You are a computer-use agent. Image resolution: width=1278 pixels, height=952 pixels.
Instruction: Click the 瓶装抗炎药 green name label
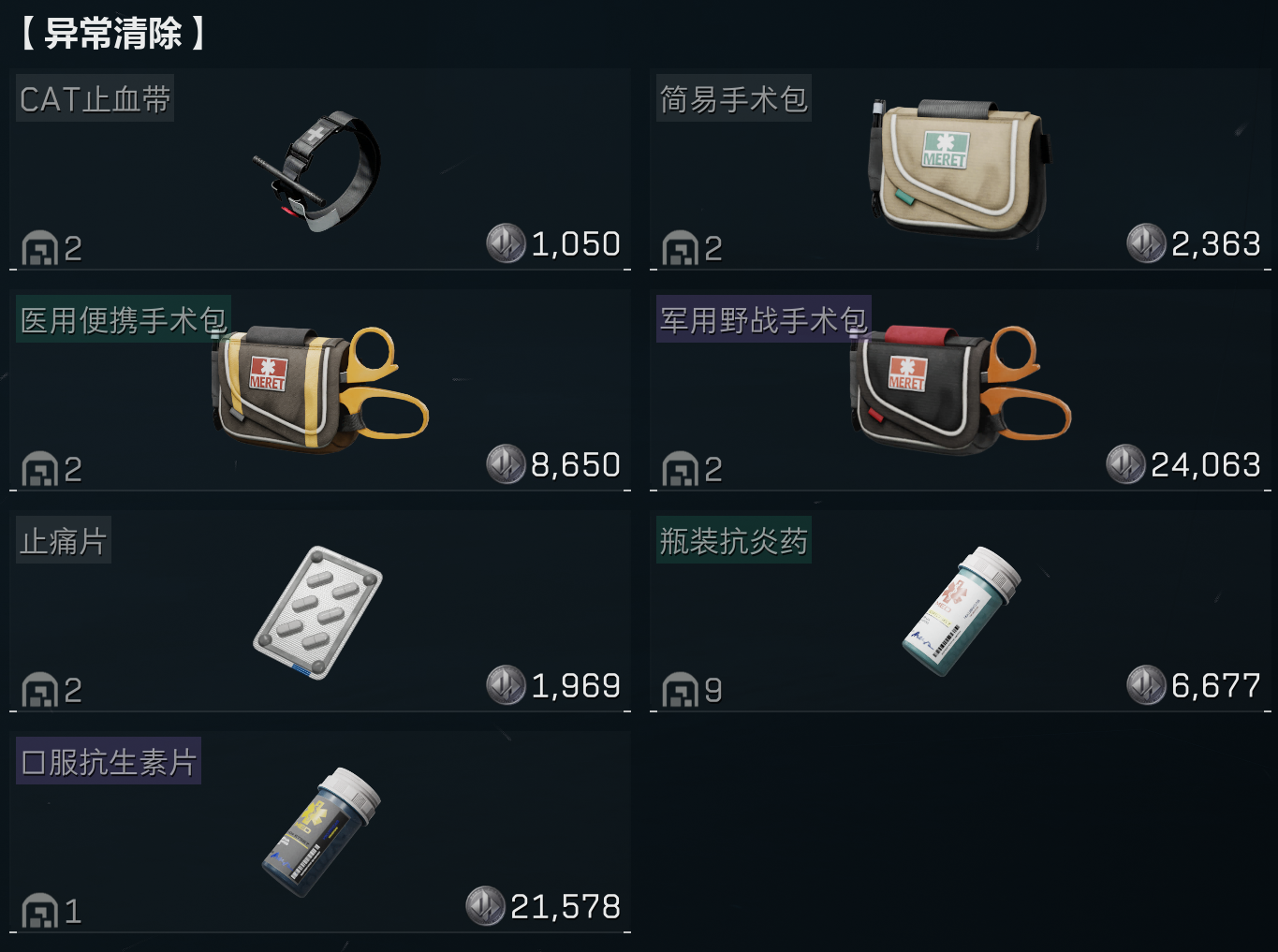click(x=734, y=540)
